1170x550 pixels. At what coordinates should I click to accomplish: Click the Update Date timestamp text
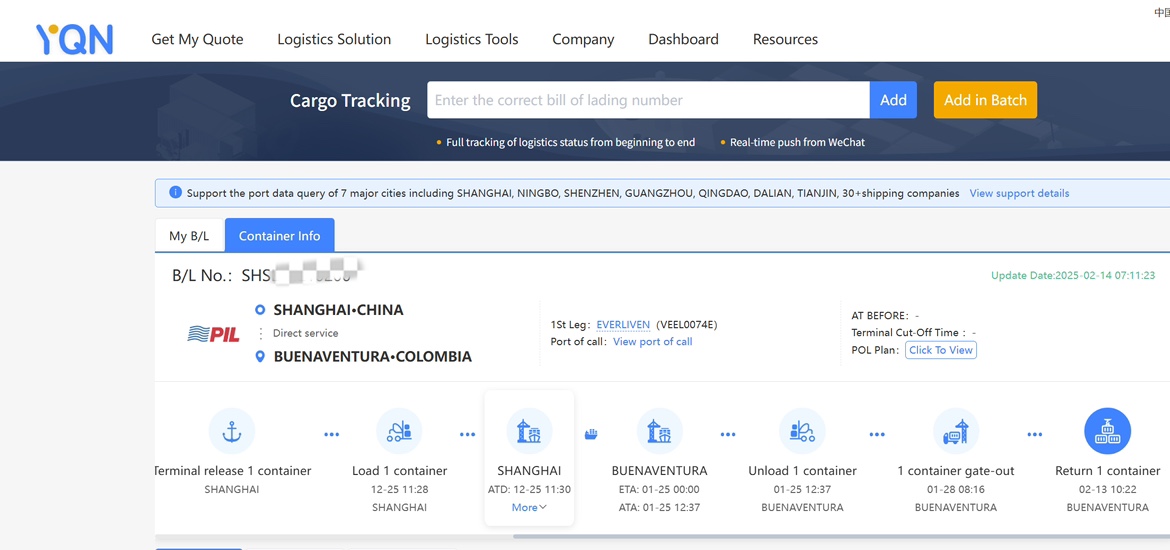(1073, 275)
